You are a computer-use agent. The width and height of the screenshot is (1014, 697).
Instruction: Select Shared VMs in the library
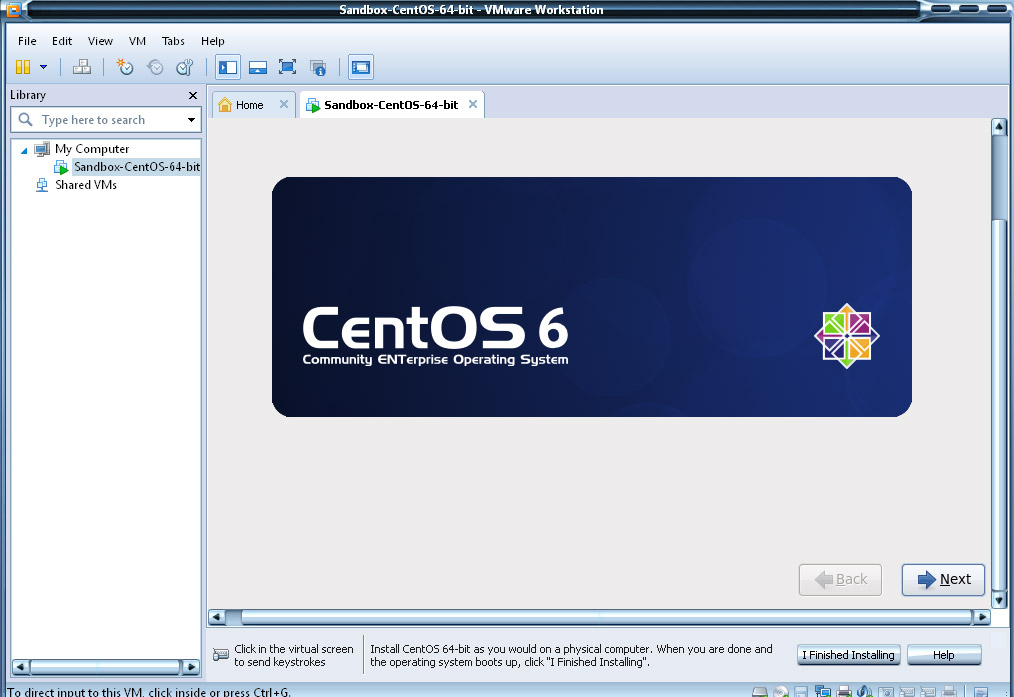point(86,185)
